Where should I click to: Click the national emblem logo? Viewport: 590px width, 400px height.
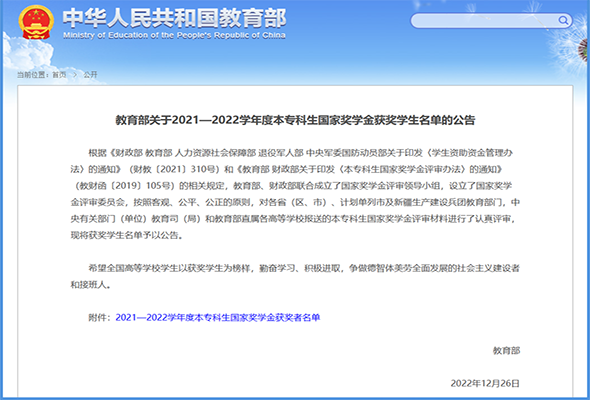click(36, 22)
